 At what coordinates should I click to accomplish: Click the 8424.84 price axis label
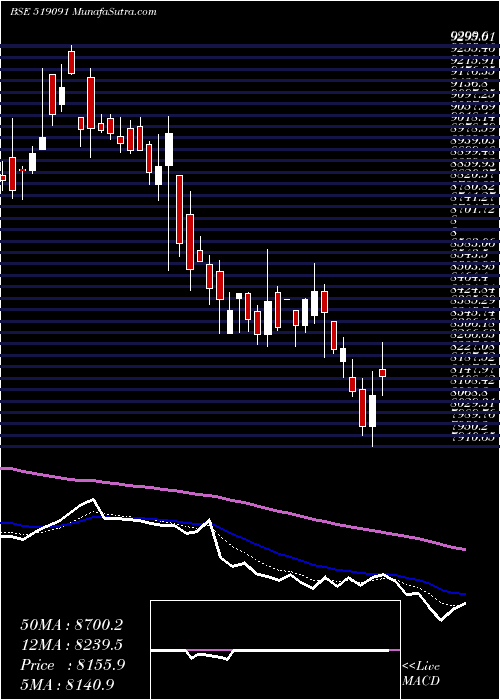pos(472,292)
